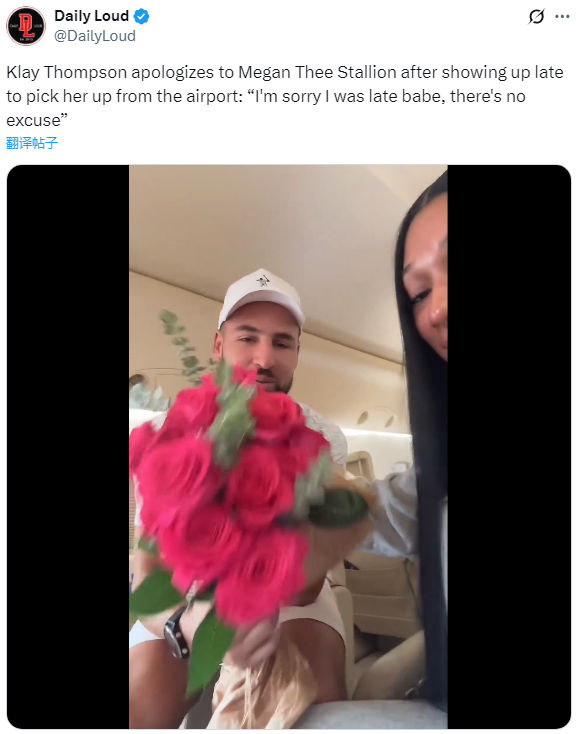Open the @DailyLoud handle link
This screenshot has height=734, width=587.
point(95,36)
